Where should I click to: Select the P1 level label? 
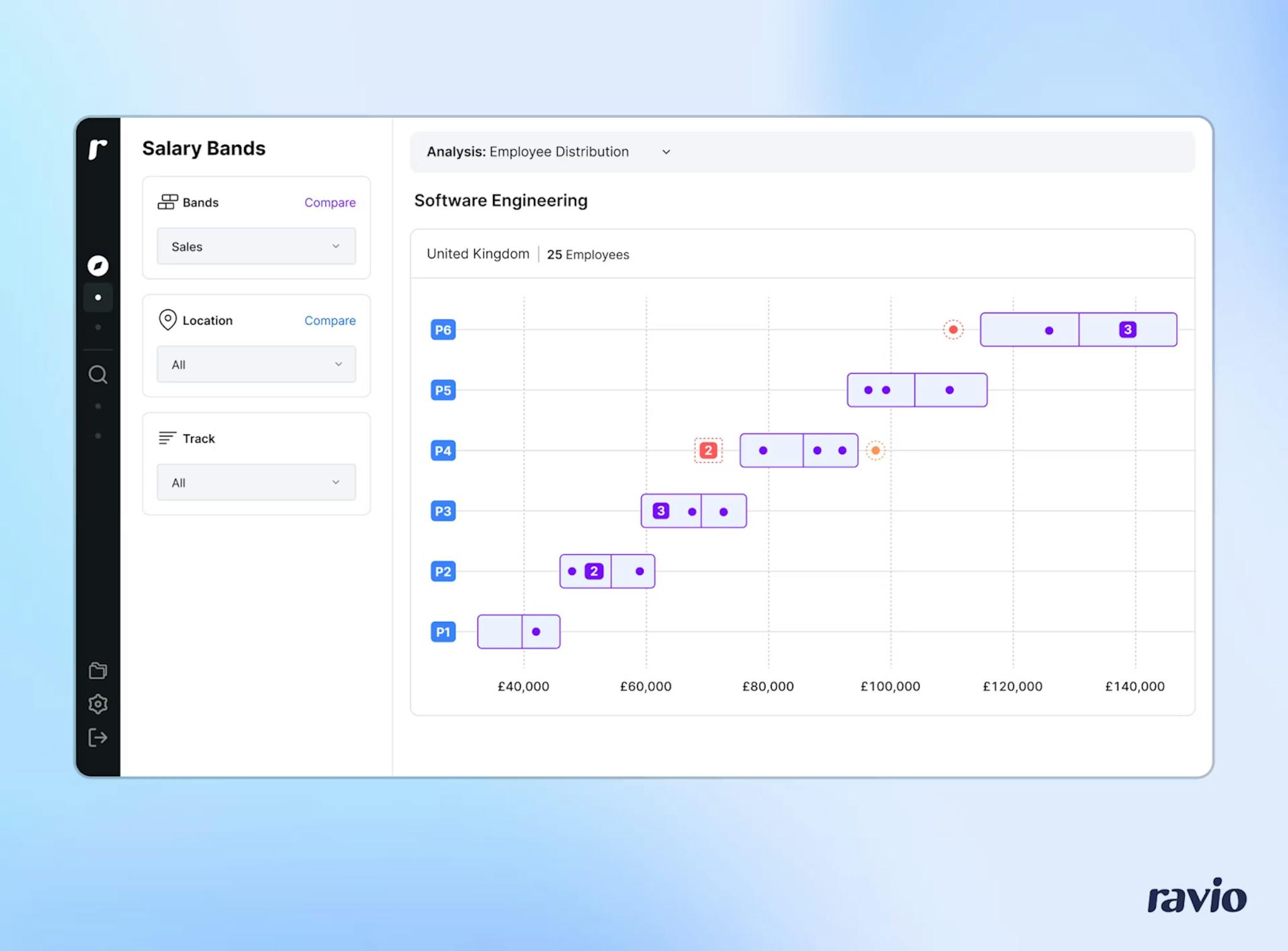[443, 631]
